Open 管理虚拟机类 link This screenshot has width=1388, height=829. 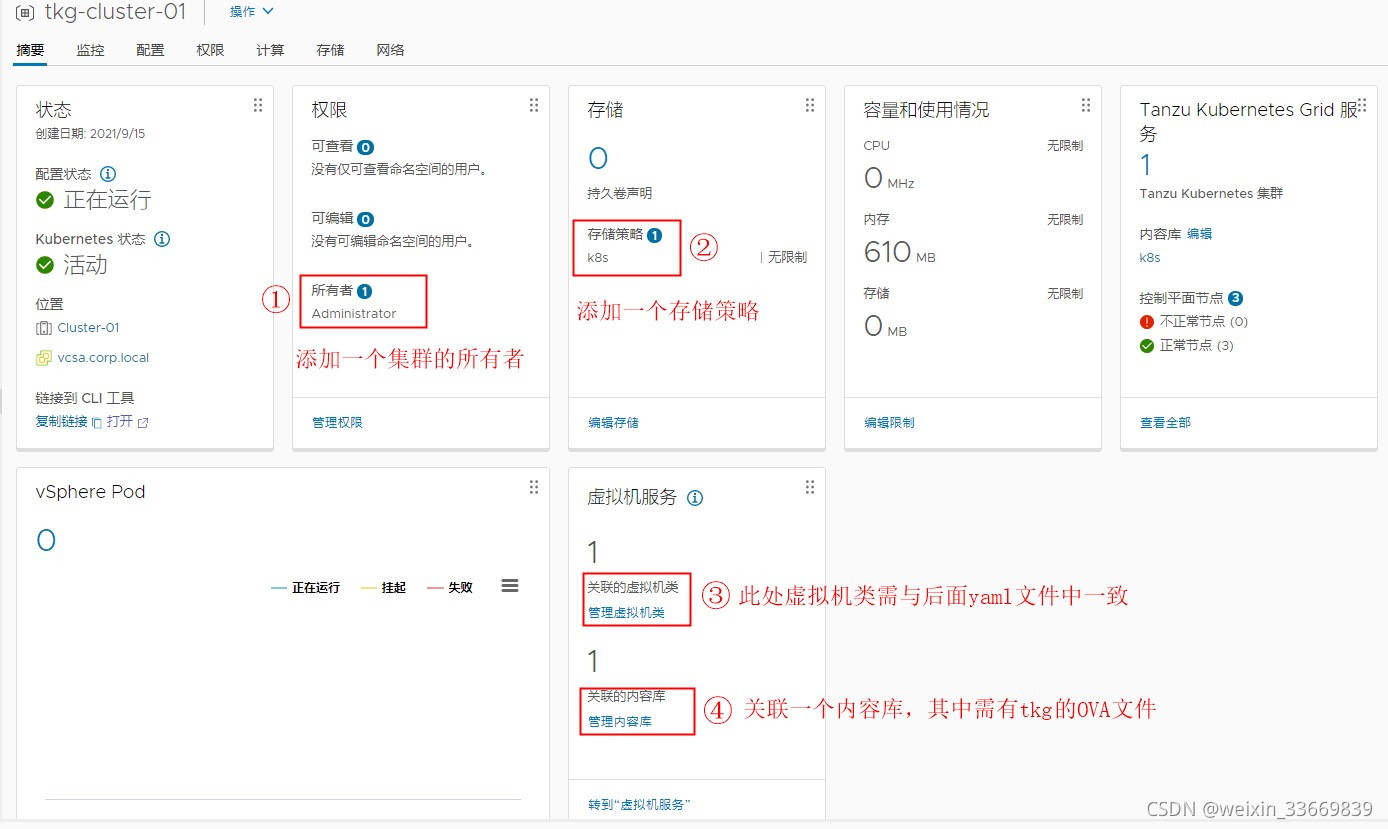tap(626, 613)
